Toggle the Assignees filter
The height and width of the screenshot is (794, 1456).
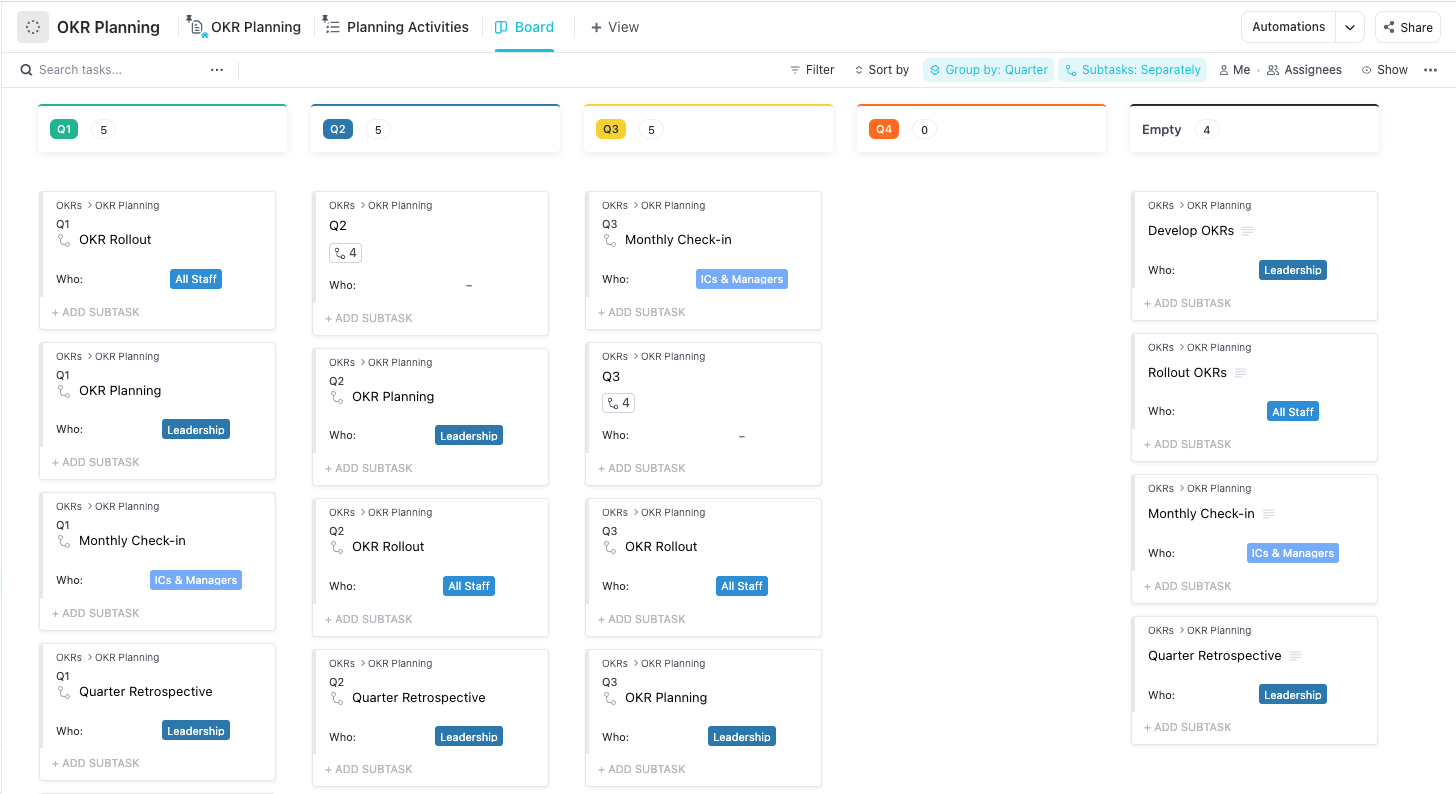tap(1304, 70)
